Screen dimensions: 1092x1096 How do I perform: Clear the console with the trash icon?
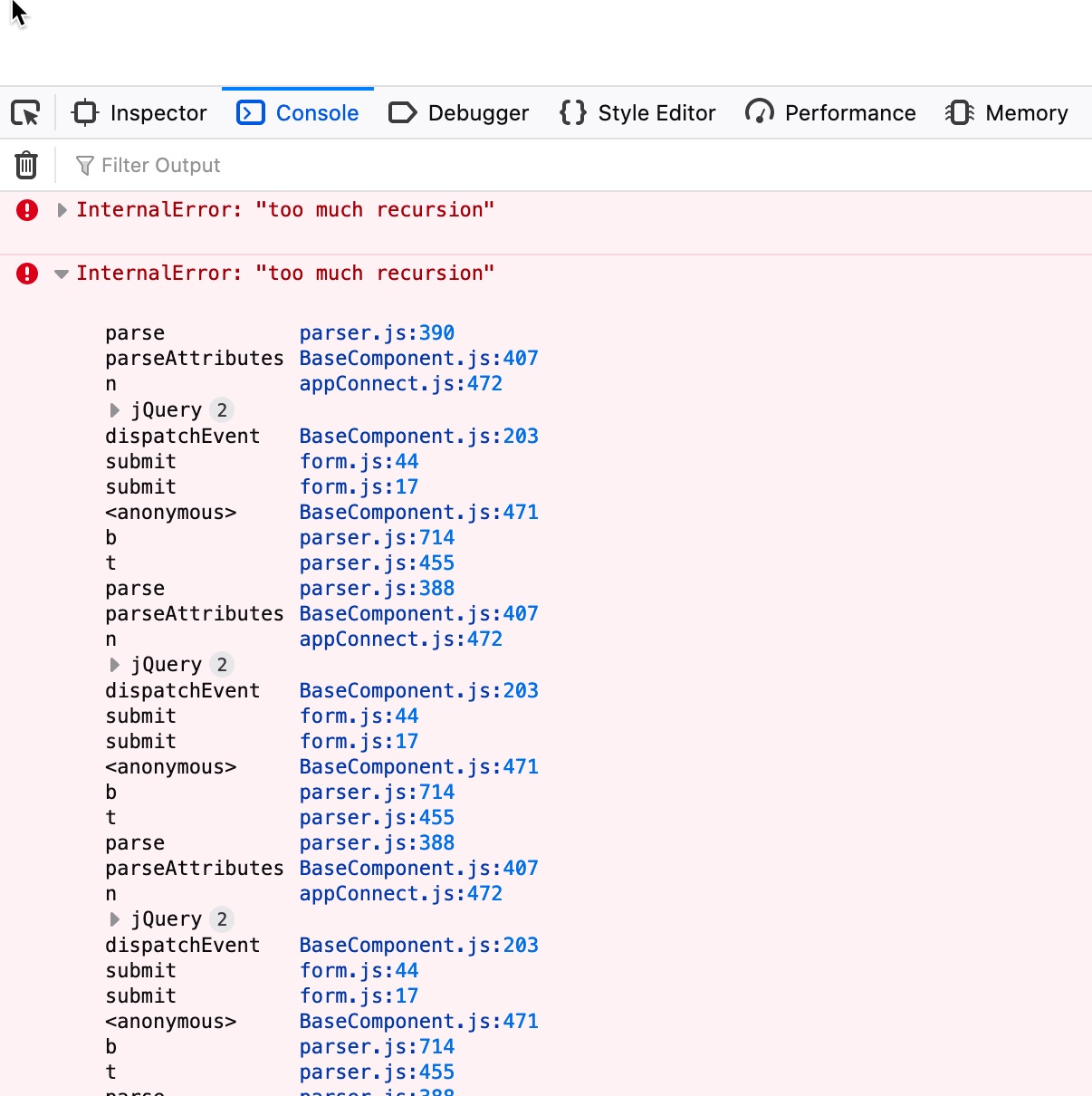26,165
